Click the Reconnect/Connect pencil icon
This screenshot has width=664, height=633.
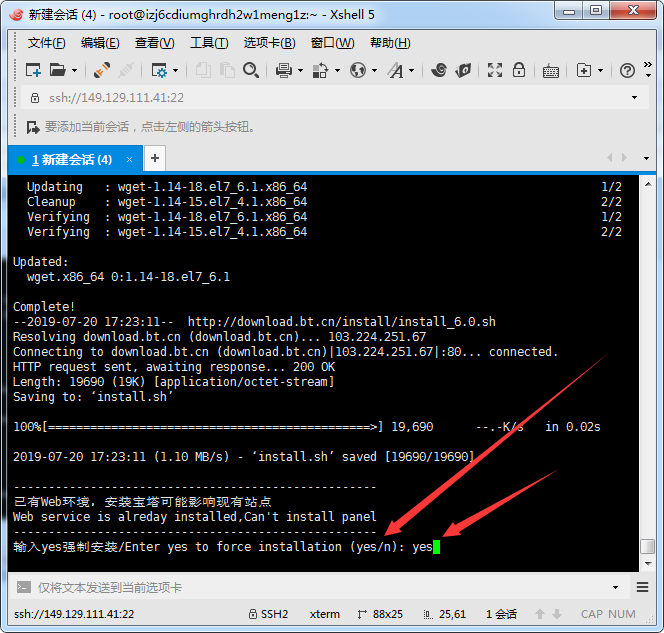point(101,70)
